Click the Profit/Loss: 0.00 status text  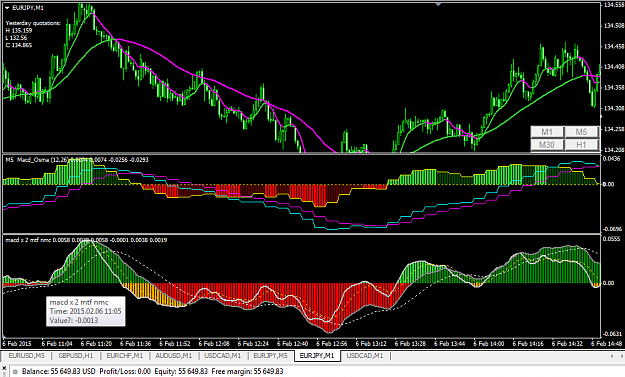(x=125, y=371)
